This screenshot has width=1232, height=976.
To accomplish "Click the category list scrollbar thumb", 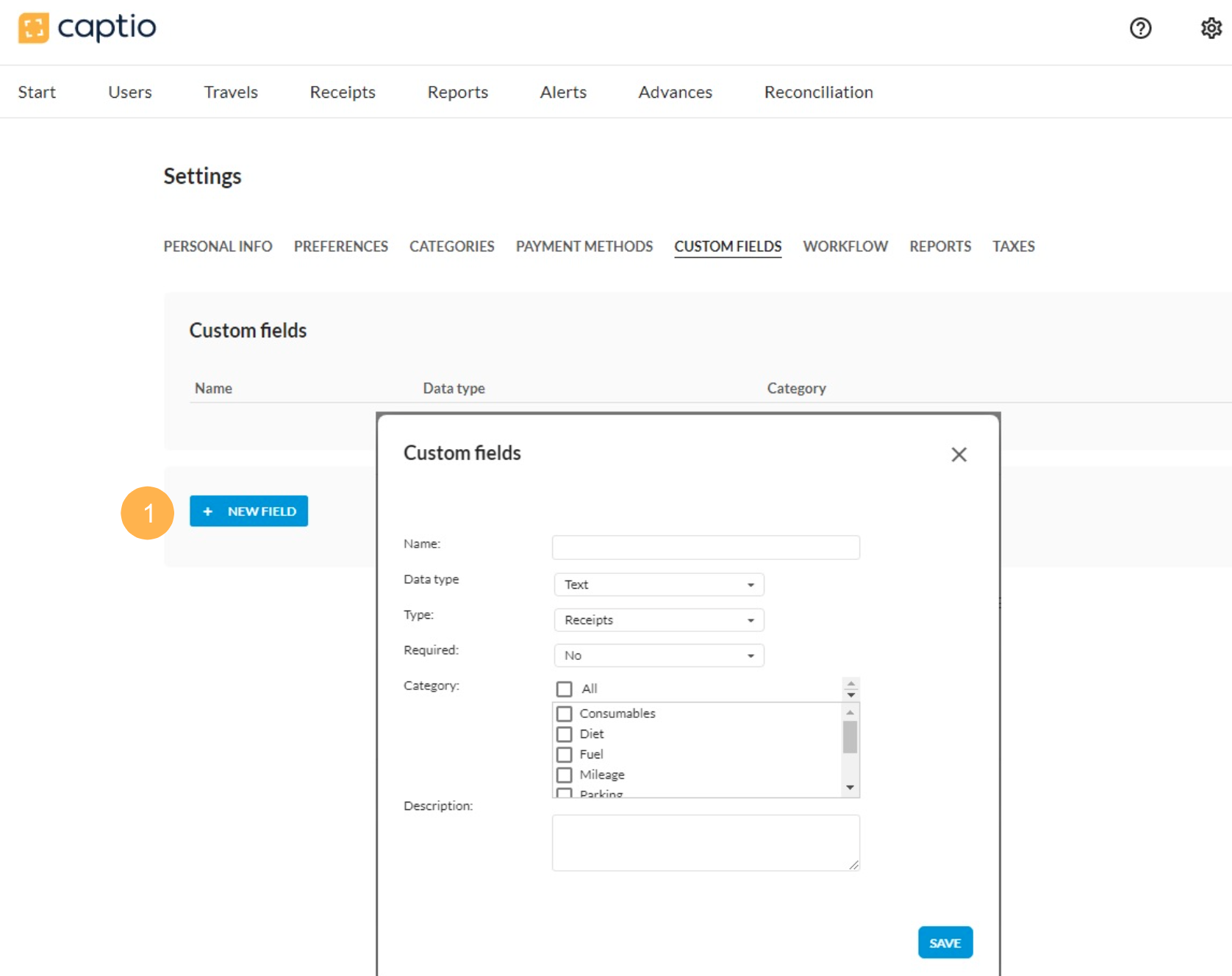I will [850, 737].
